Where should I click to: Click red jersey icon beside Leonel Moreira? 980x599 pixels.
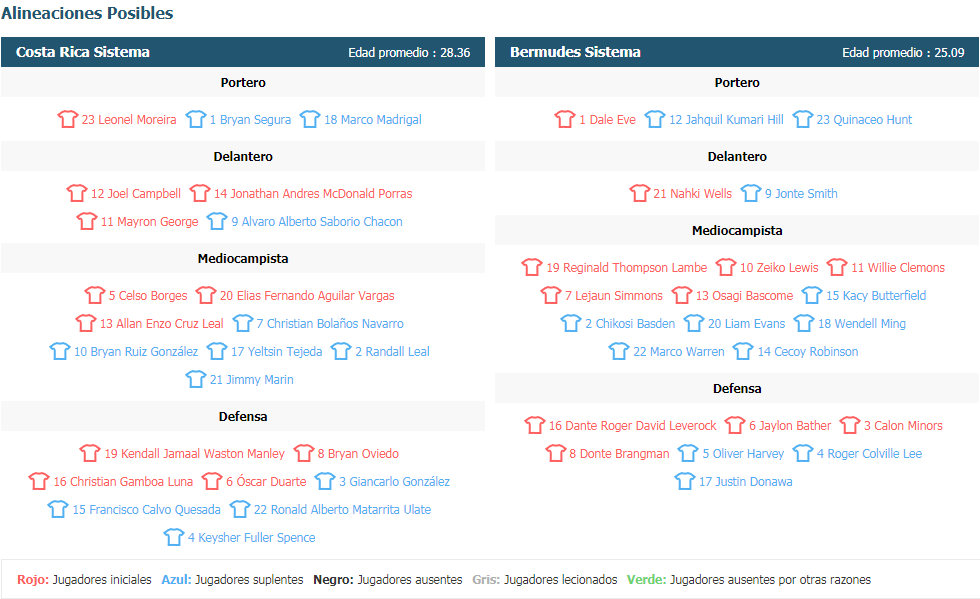68,119
